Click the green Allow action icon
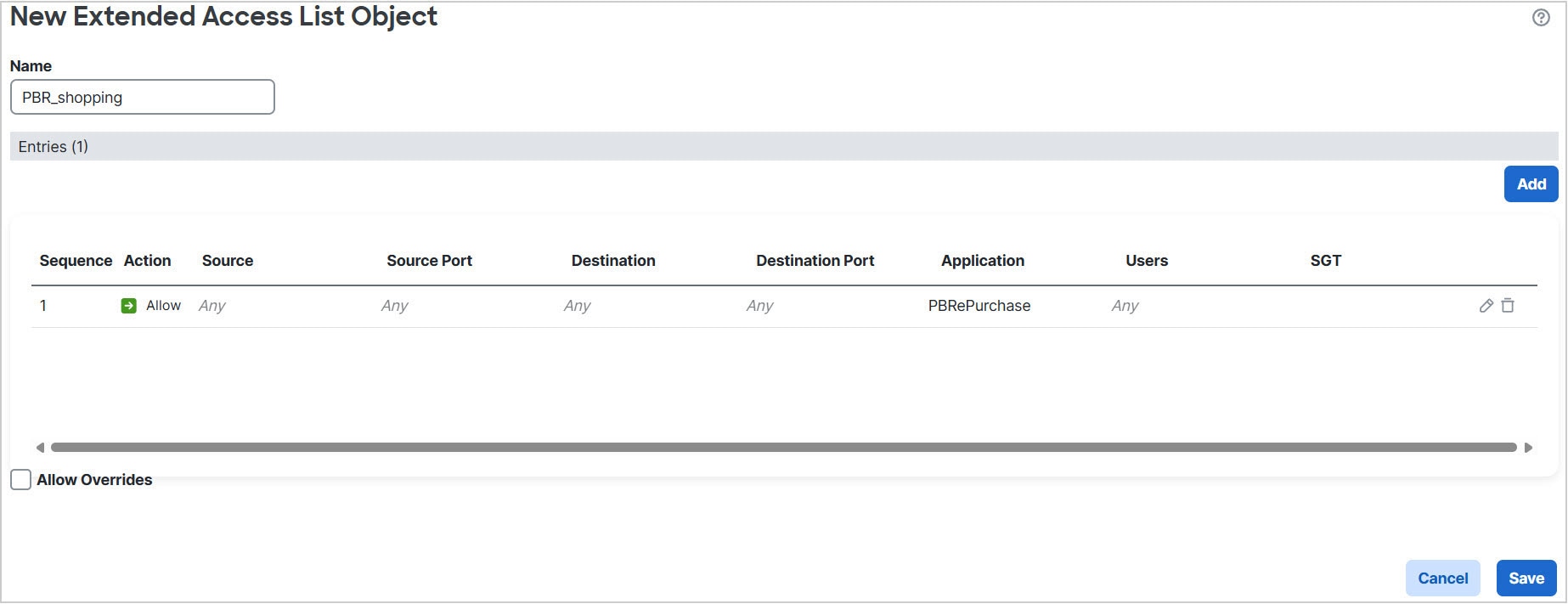 pyautogui.click(x=129, y=306)
